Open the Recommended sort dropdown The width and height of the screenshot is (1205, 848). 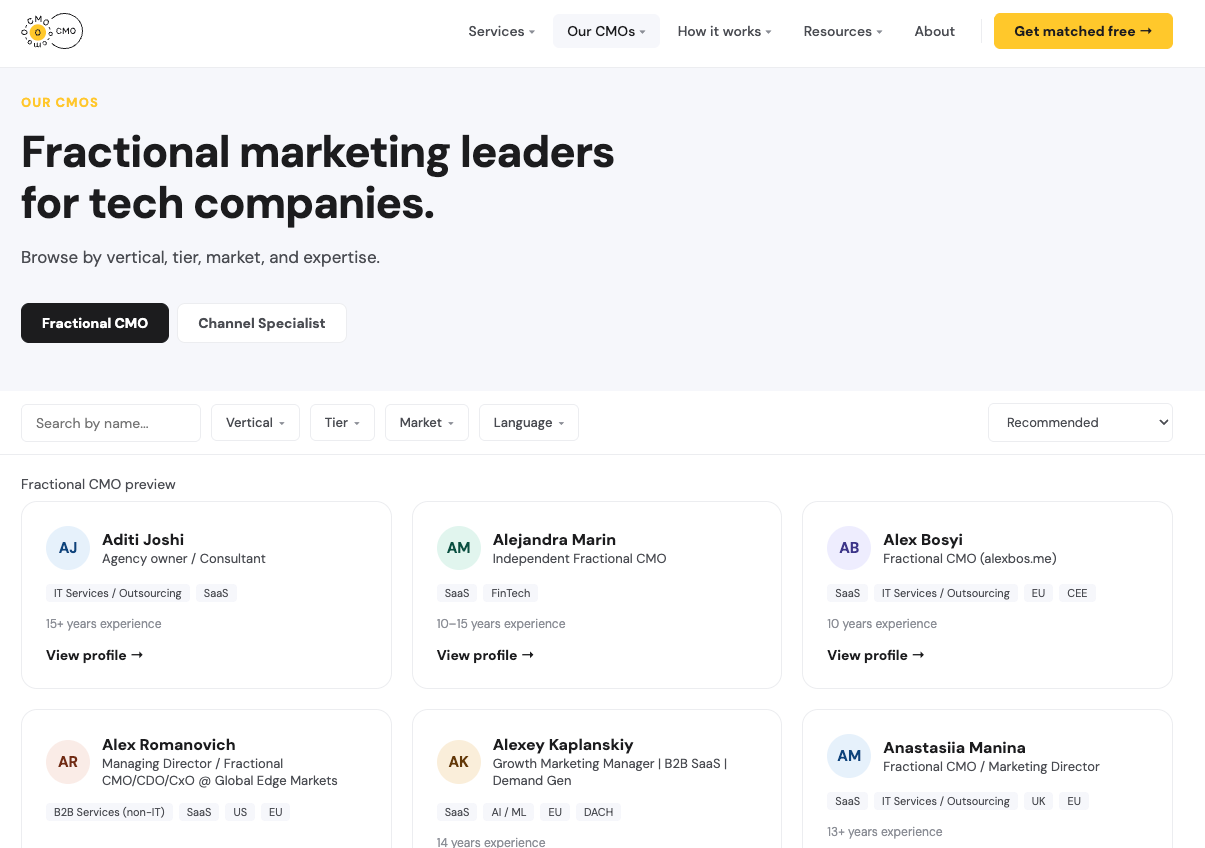(x=1080, y=422)
